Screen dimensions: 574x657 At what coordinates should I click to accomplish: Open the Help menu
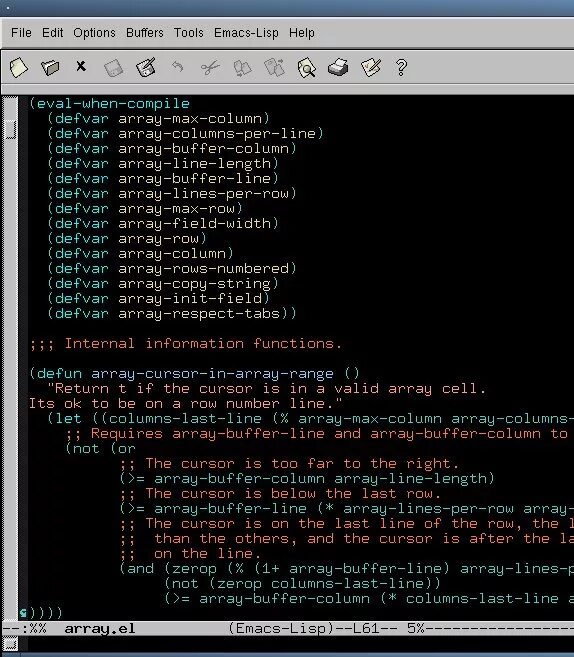tap(302, 33)
